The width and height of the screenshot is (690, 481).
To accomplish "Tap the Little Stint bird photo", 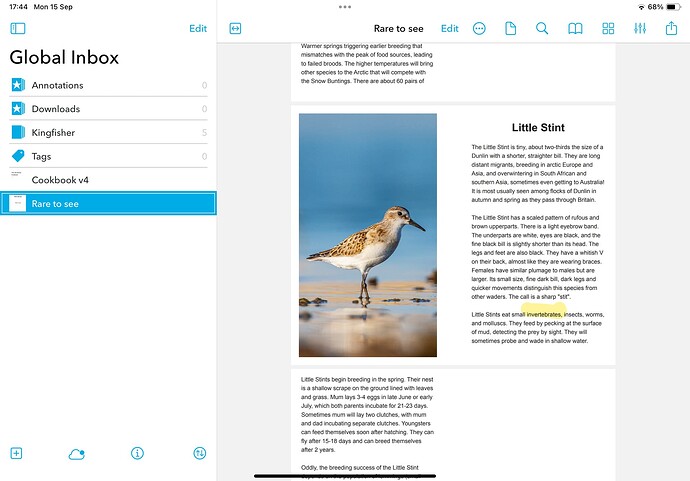I will pos(368,235).
